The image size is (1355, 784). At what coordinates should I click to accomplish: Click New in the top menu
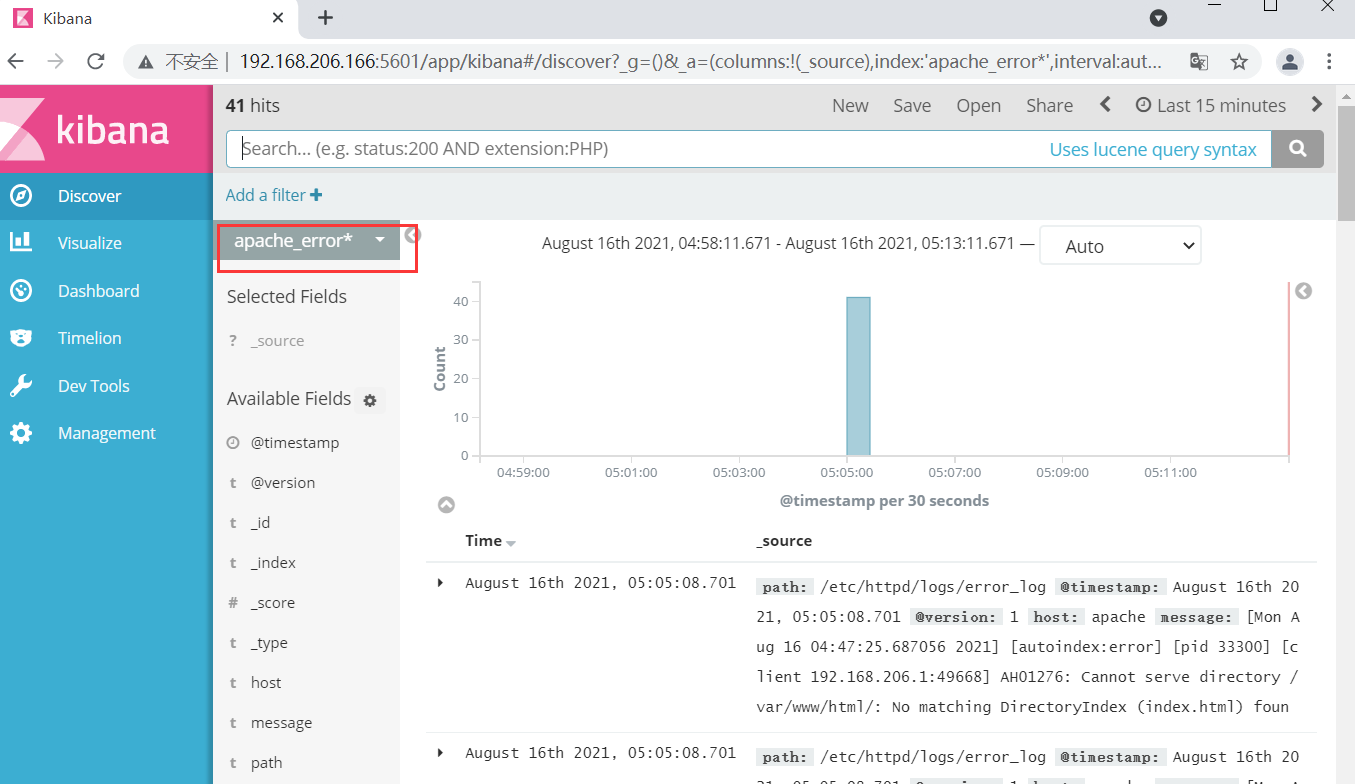850,105
